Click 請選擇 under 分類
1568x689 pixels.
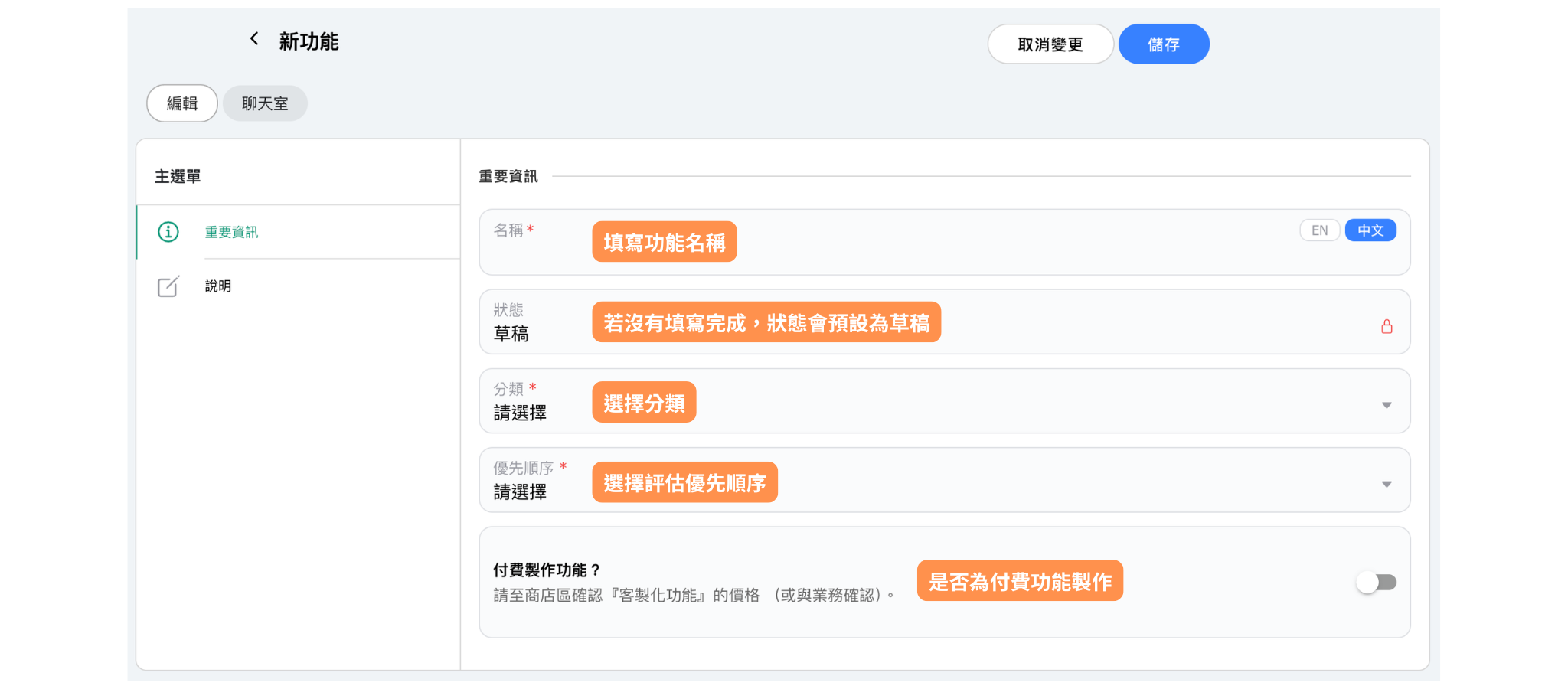pyautogui.click(x=520, y=413)
